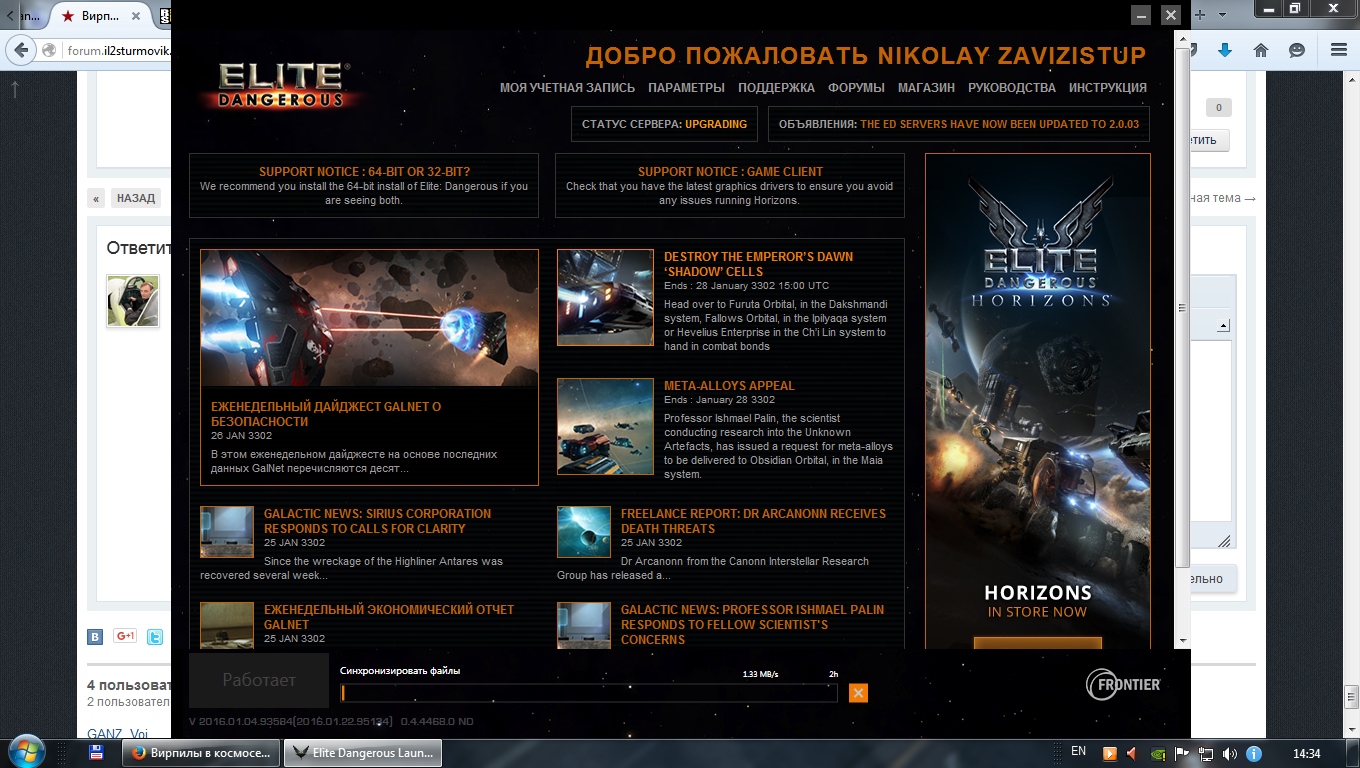The image size is (1360, 768).
Task: Click the Sirius Corporation news thumbnail
Action: [x=227, y=532]
